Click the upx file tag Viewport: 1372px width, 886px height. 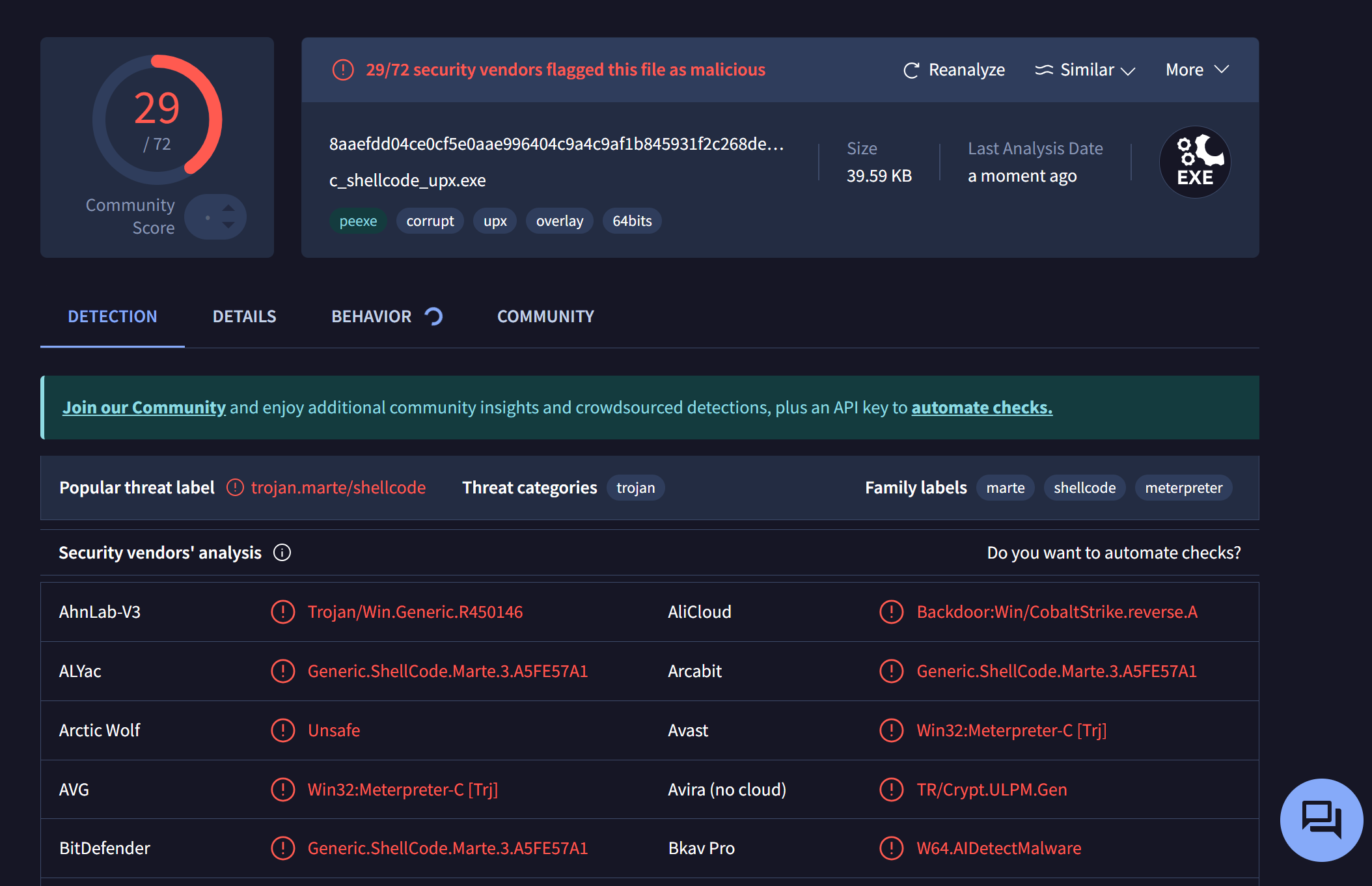point(495,221)
